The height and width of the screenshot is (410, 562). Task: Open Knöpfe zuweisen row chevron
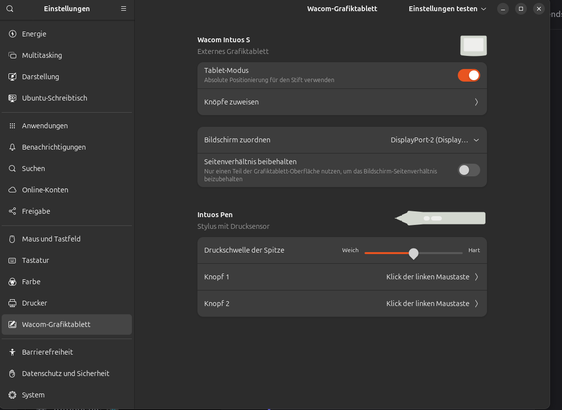(x=342, y=102)
